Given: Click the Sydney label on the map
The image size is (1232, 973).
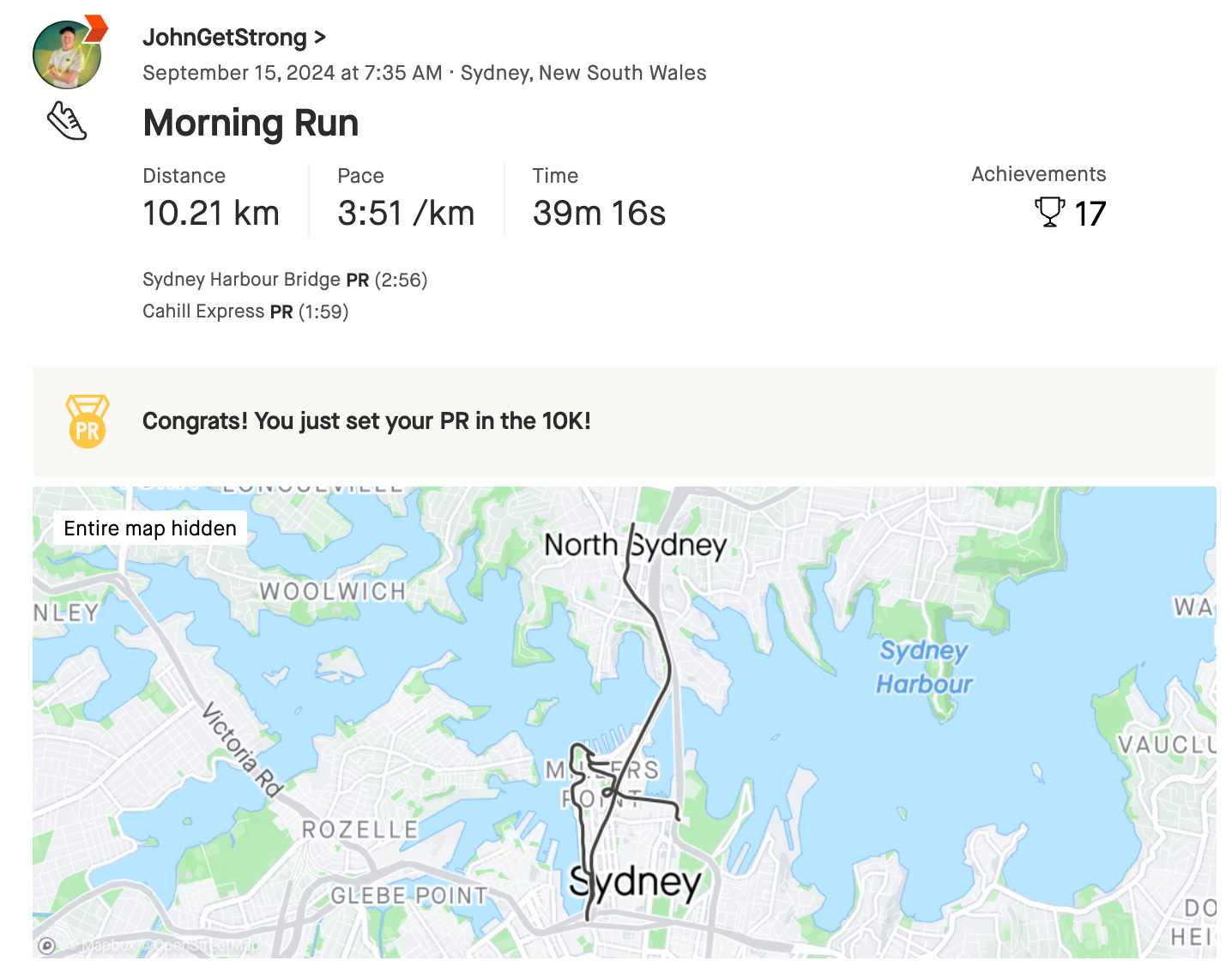Looking at the screenshot, I should [636, 882].
